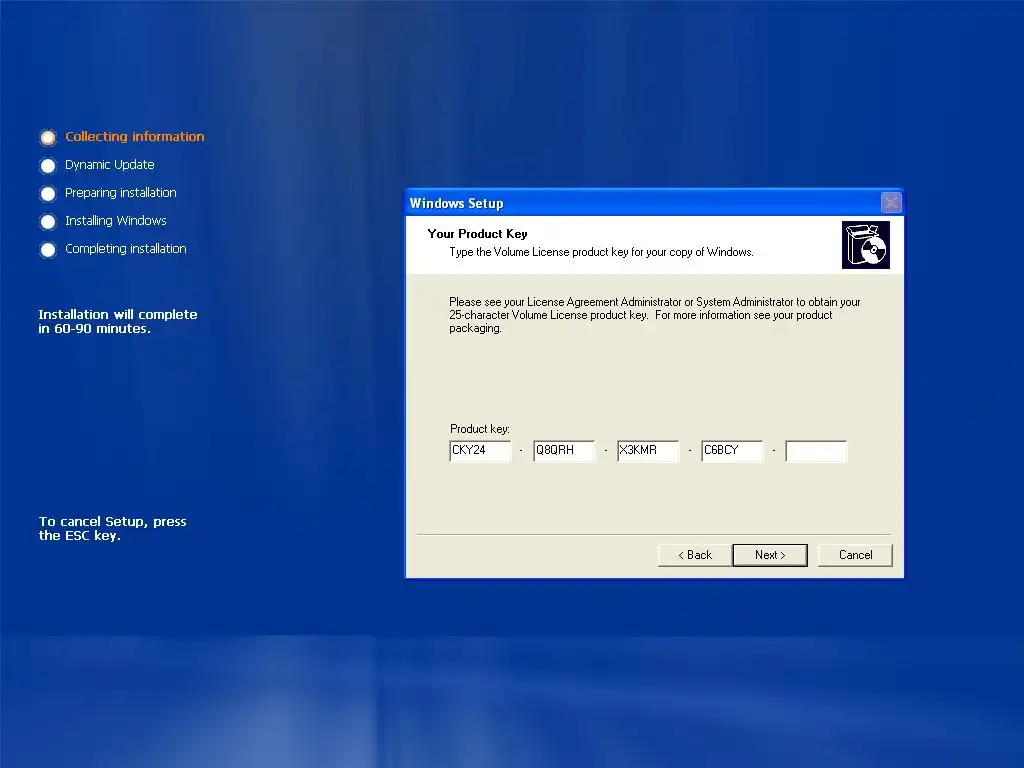Click the 'Completing installation' step label
The width and height of the screenshot is (1024, 768).
[125, 249]
